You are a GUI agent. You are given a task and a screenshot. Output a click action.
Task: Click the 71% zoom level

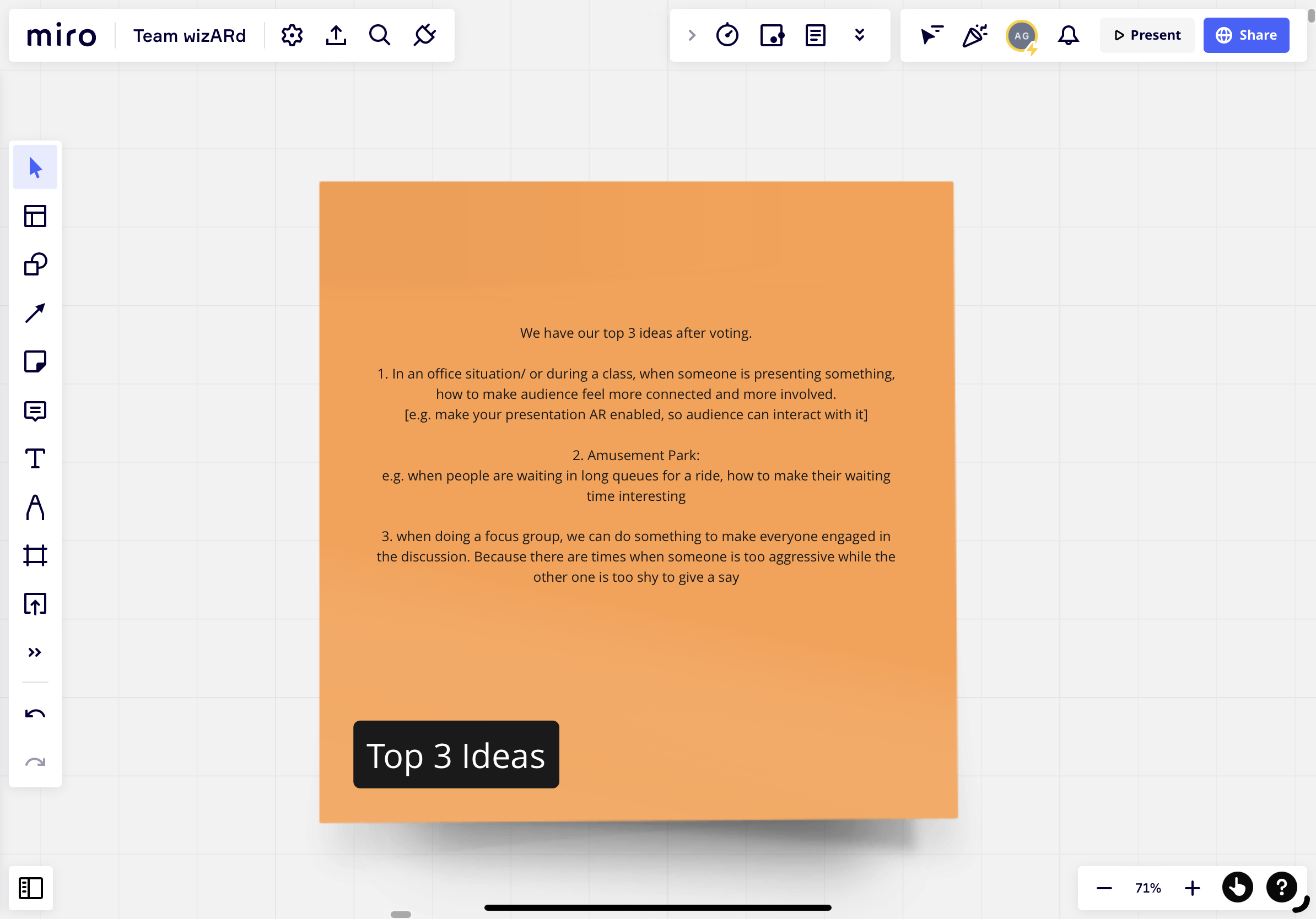point(1147,888)
